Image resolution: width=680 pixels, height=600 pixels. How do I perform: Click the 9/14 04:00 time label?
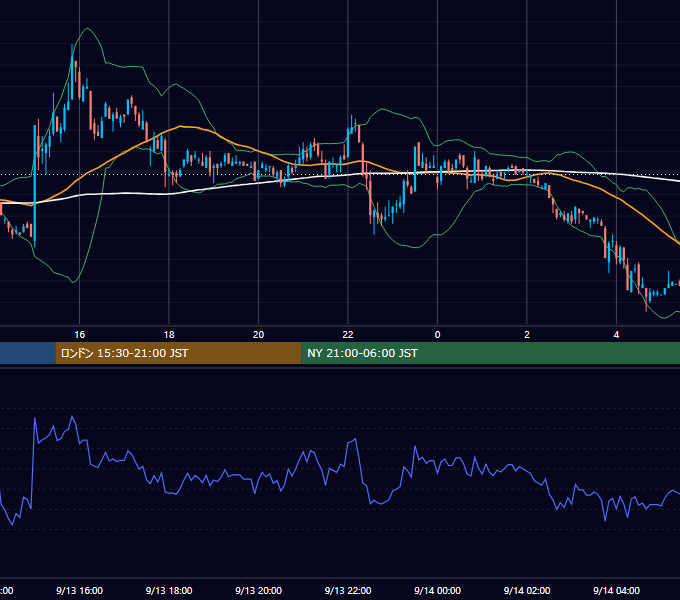coord(616,590)
